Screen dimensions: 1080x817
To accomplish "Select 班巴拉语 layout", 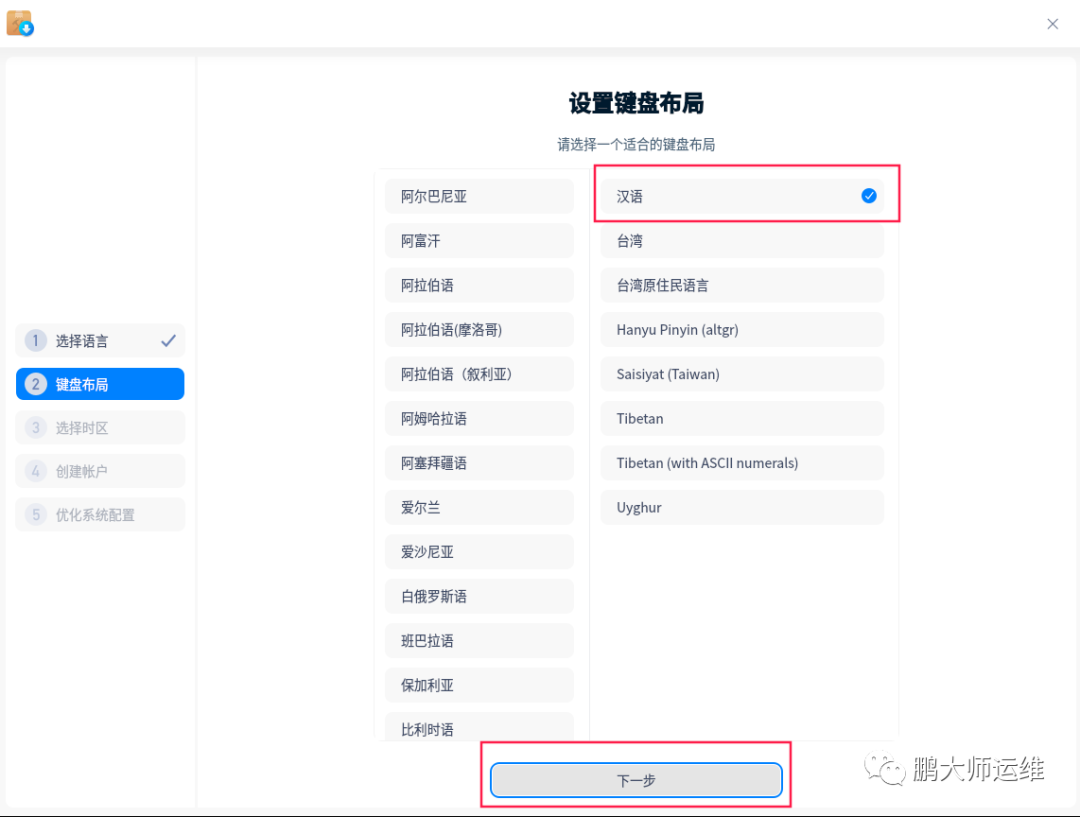I will [x=479, y=641].
